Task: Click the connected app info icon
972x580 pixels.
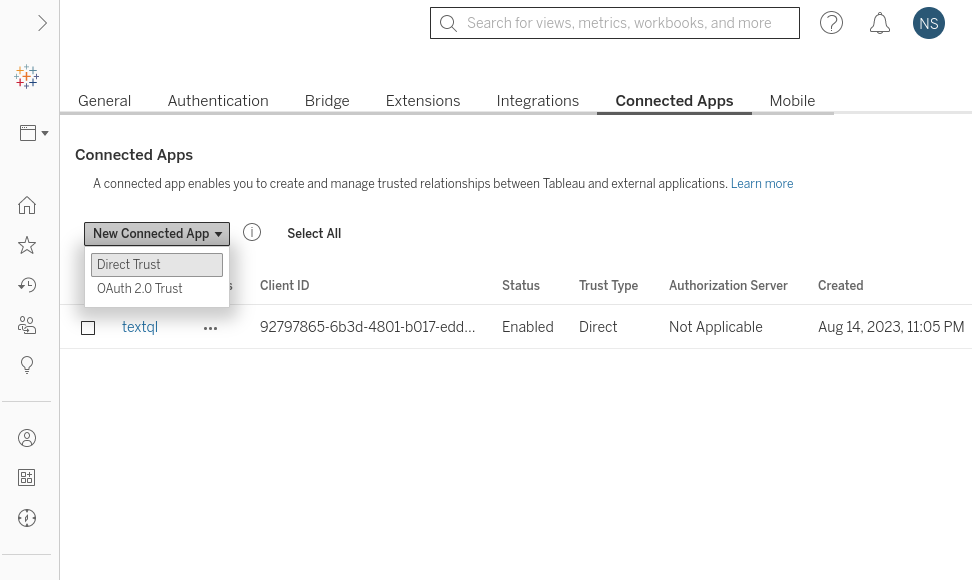Action: [252, 232]
